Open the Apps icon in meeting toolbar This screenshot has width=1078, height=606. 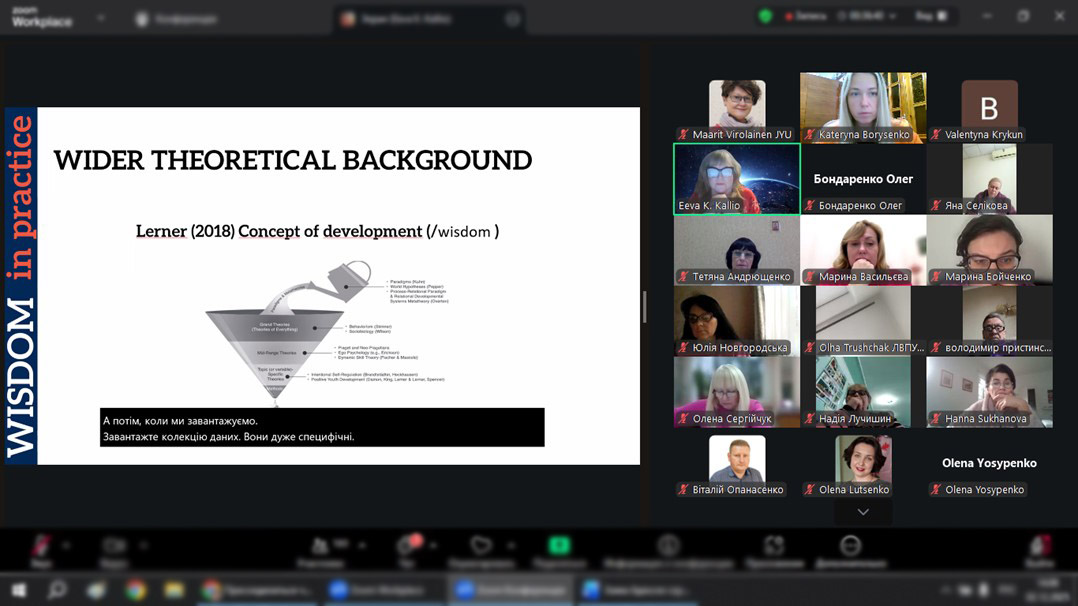tap(774, 547)
